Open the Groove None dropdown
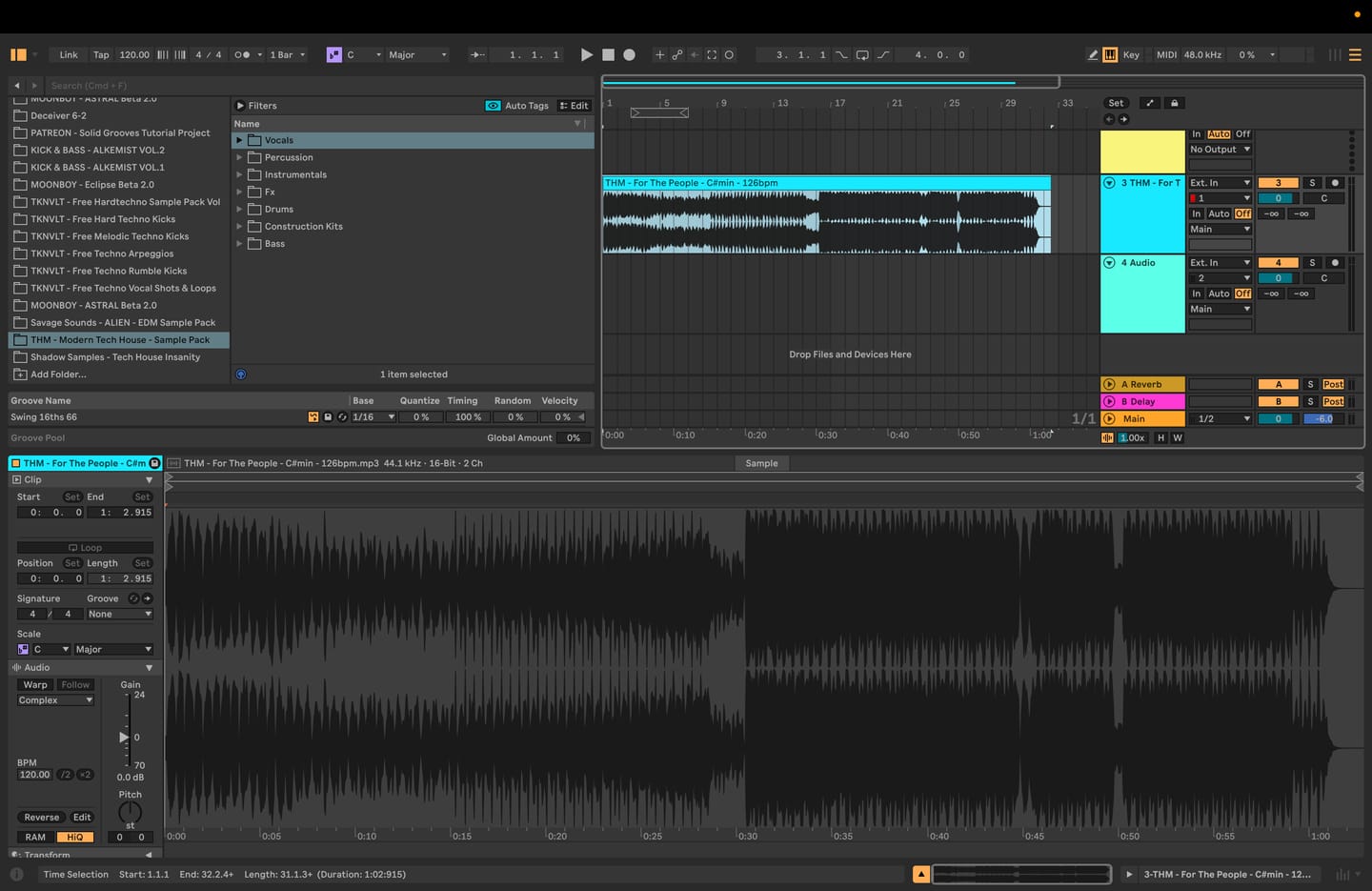This screenshot has height=891, width=1372. click(119, 615)
